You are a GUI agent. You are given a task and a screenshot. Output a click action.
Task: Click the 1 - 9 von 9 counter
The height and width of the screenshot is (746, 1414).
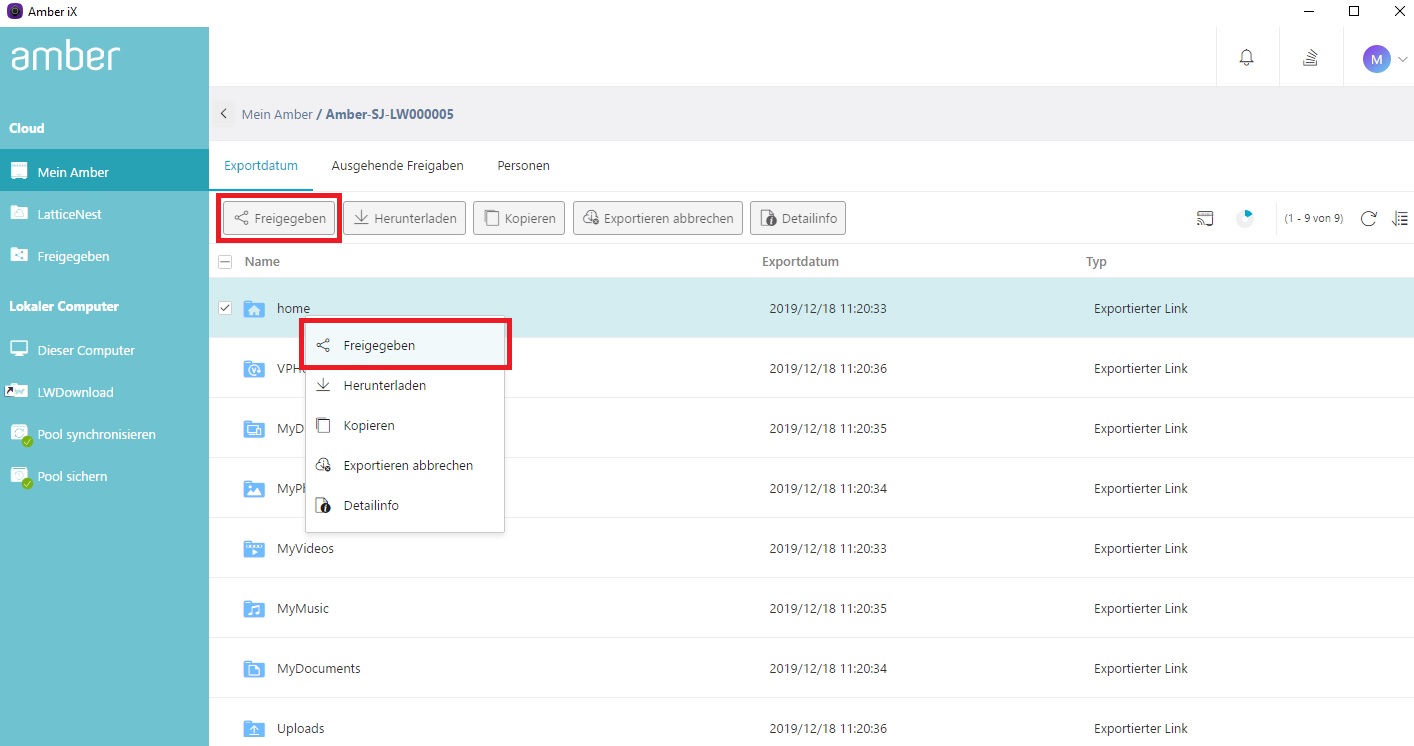(x=1313, y=219)
